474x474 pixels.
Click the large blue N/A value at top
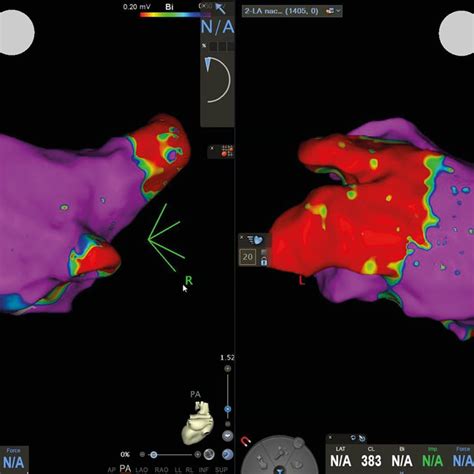[217, 27]
